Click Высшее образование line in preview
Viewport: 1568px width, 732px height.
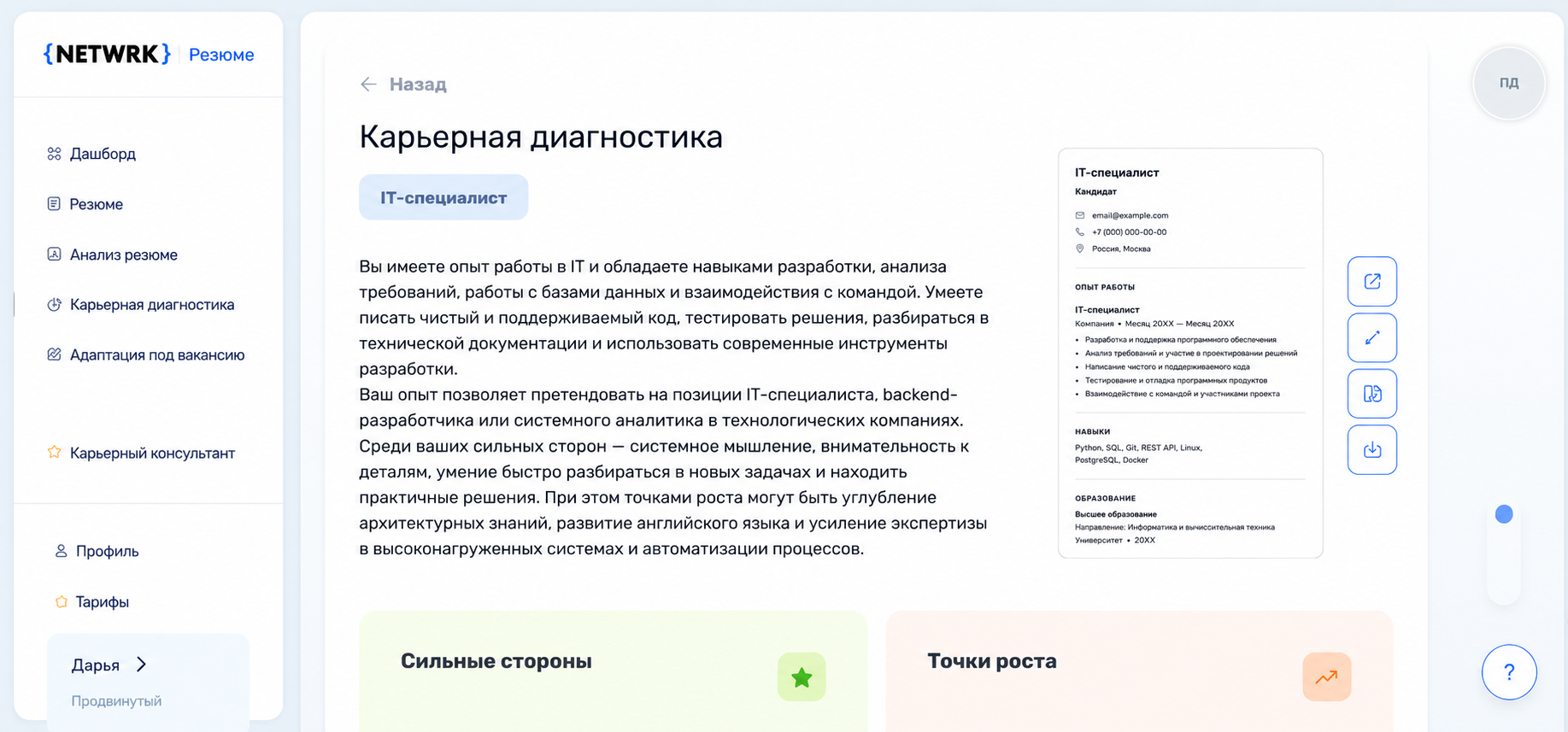(x=1116, y=514)
